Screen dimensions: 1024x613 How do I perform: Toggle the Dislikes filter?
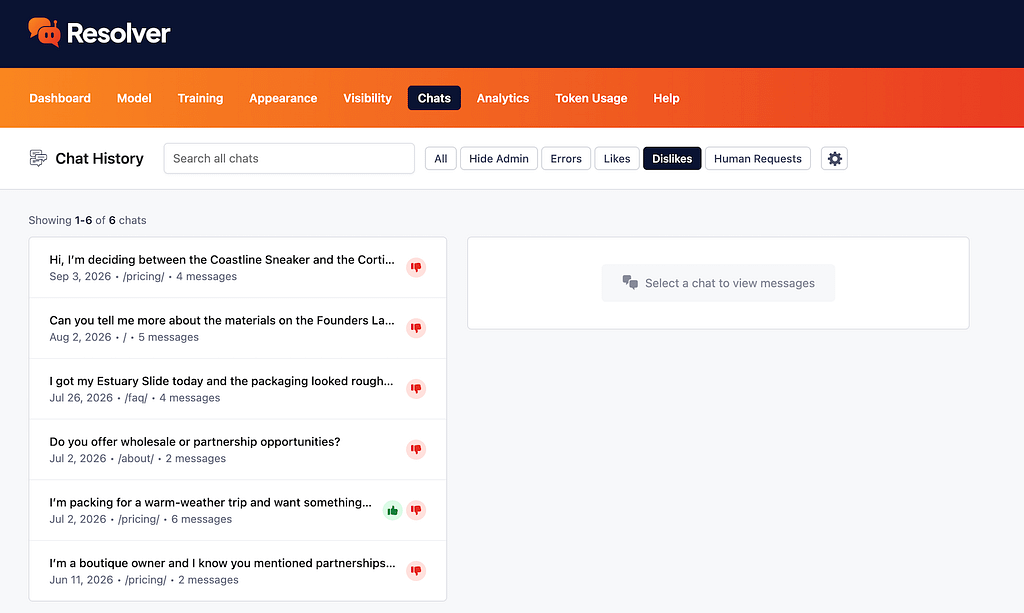pyautogui.click(x=672, y=159)
